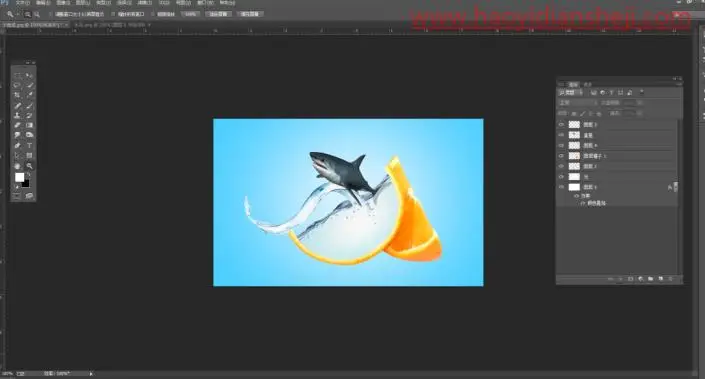Create a new layer from the Layers panel footer
705x379 pixels.
[x=660, y=279]
